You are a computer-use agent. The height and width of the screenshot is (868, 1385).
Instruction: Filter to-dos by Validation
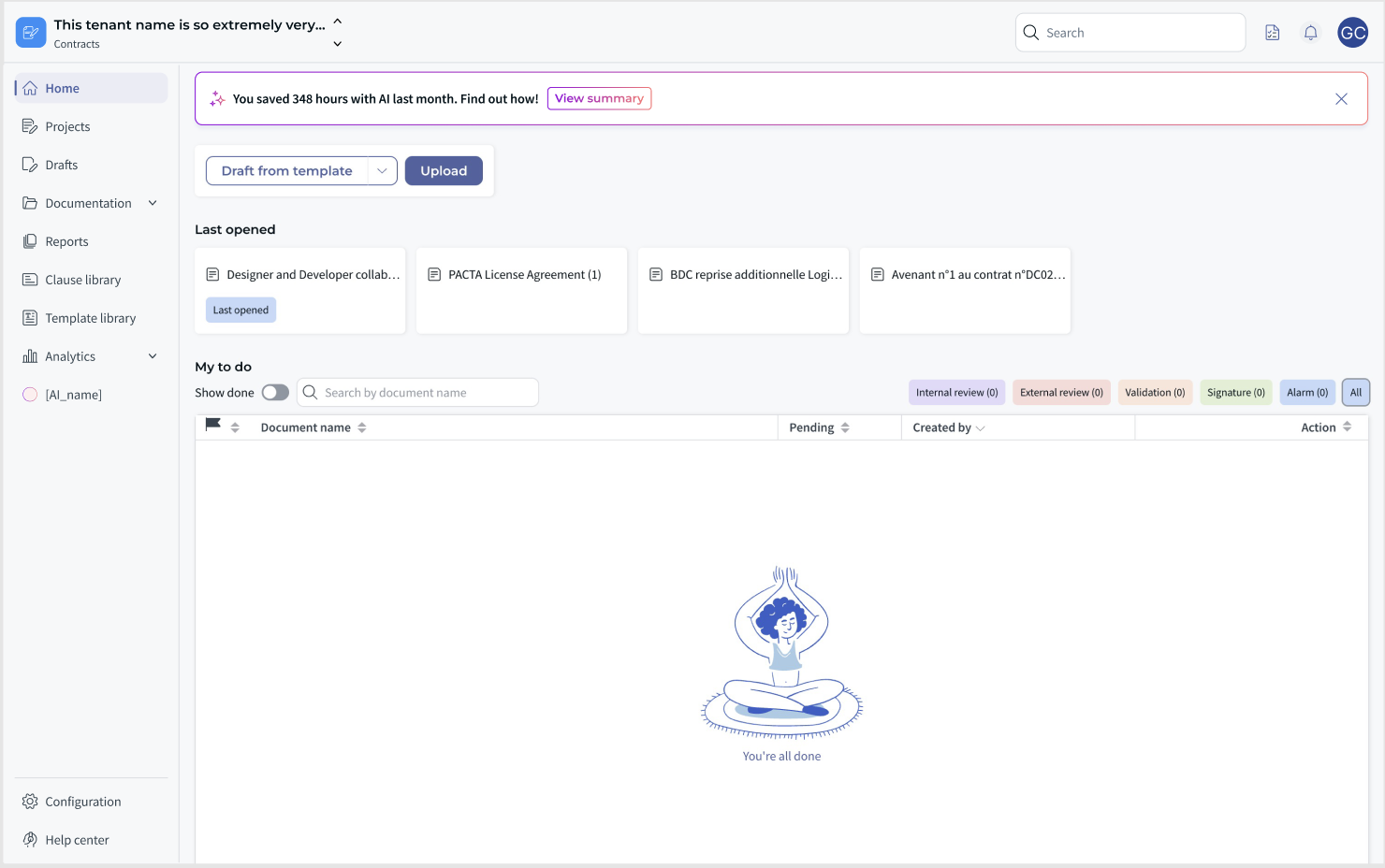pyautogui.click(x=1155, y=393)
